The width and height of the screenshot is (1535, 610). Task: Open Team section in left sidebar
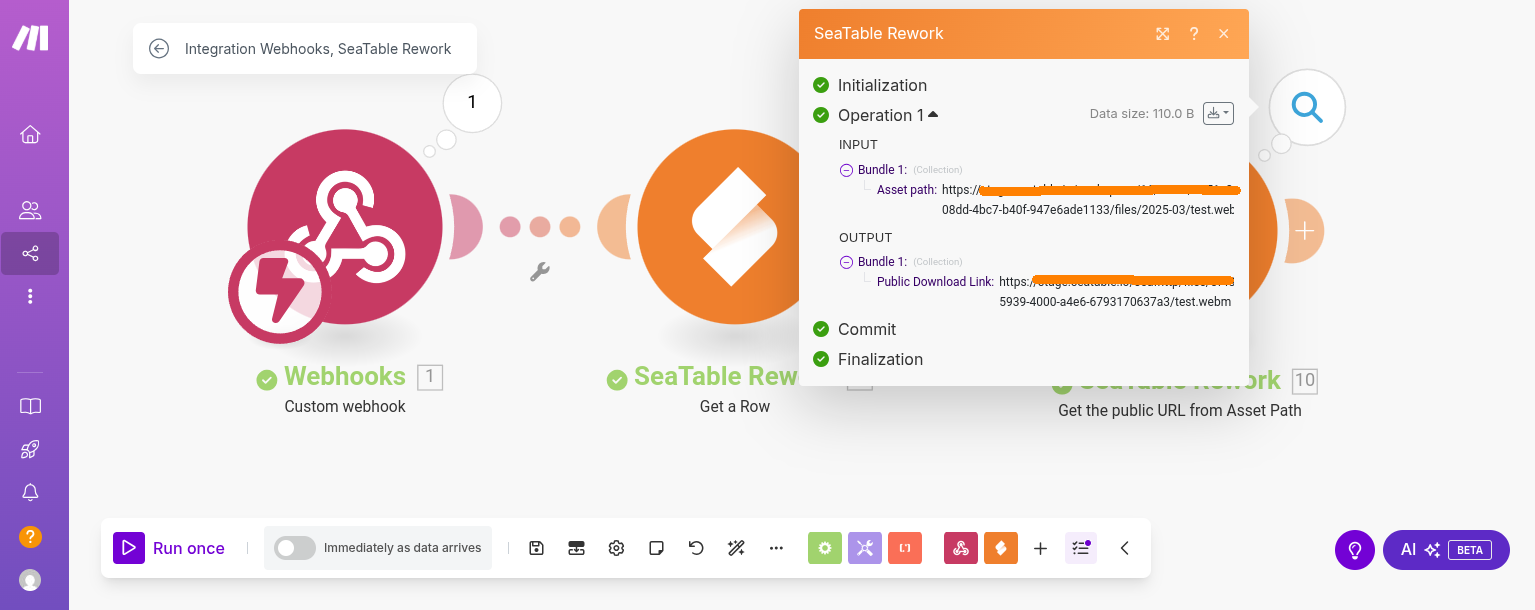(30, 210)
